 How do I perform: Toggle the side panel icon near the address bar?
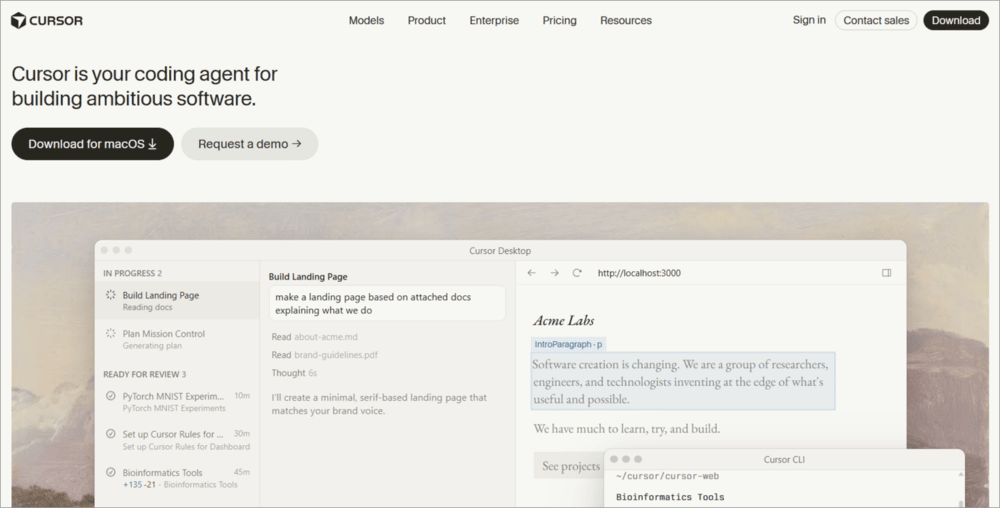click(886, 273)
